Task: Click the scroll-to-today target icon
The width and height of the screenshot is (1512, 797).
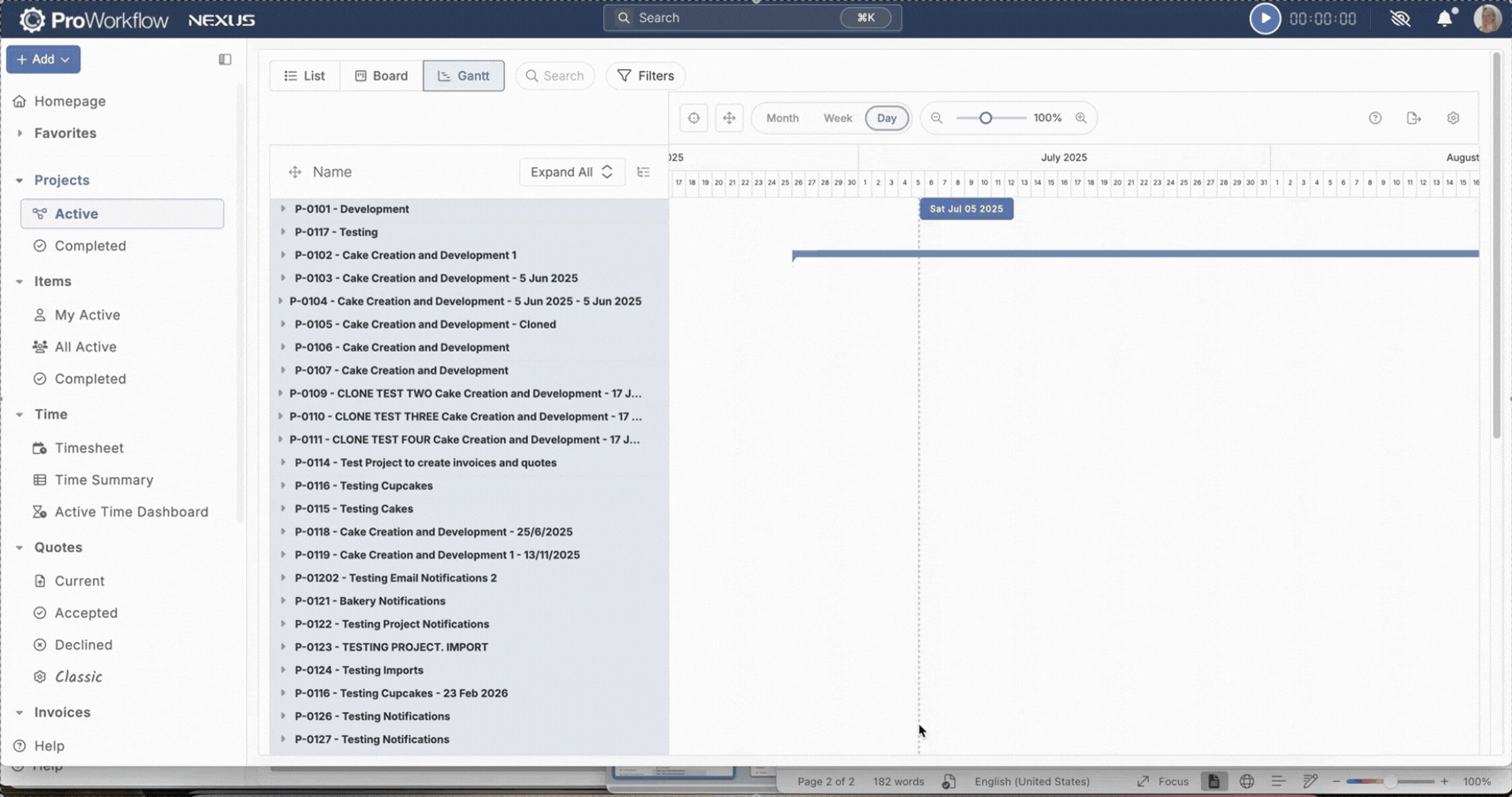Action: point(694,118)
